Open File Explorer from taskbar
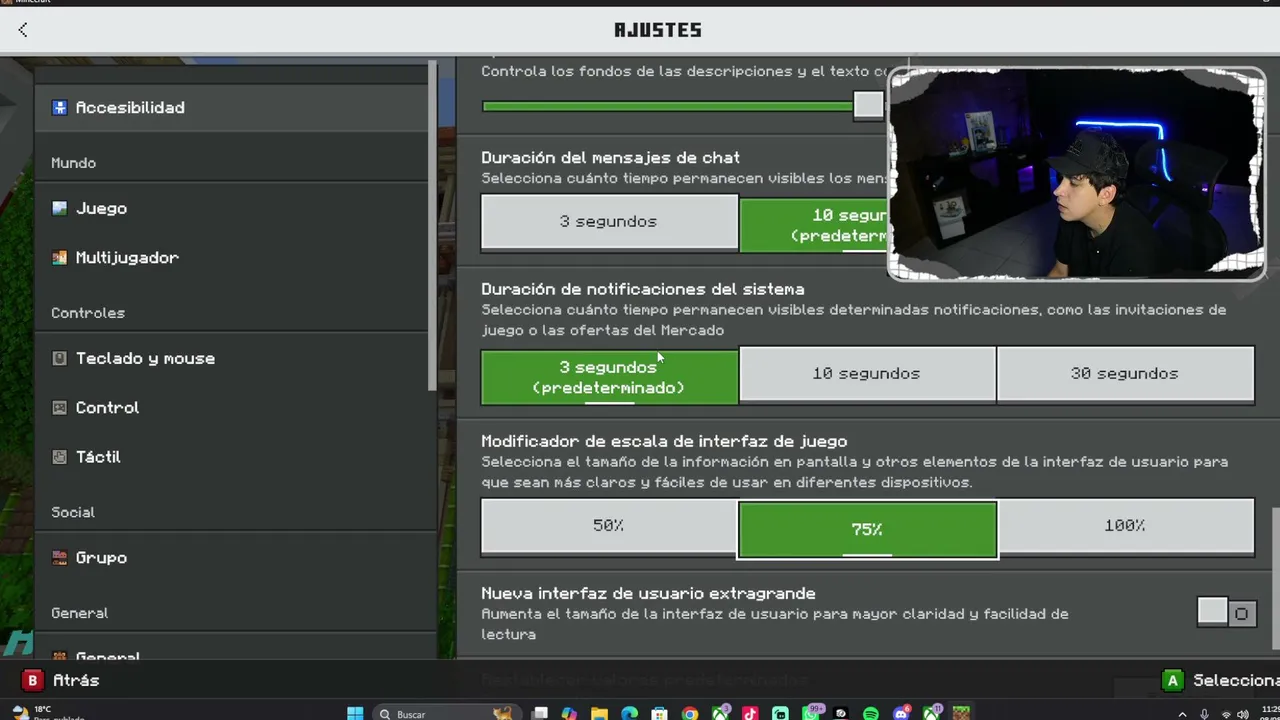 pyautogui.click(x=599, y=713)
